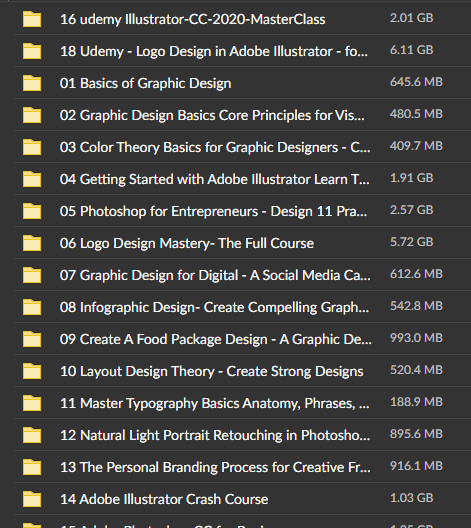
Task: Open 07 Graphic Design for Digital folder name
Action: click(215, 275)
